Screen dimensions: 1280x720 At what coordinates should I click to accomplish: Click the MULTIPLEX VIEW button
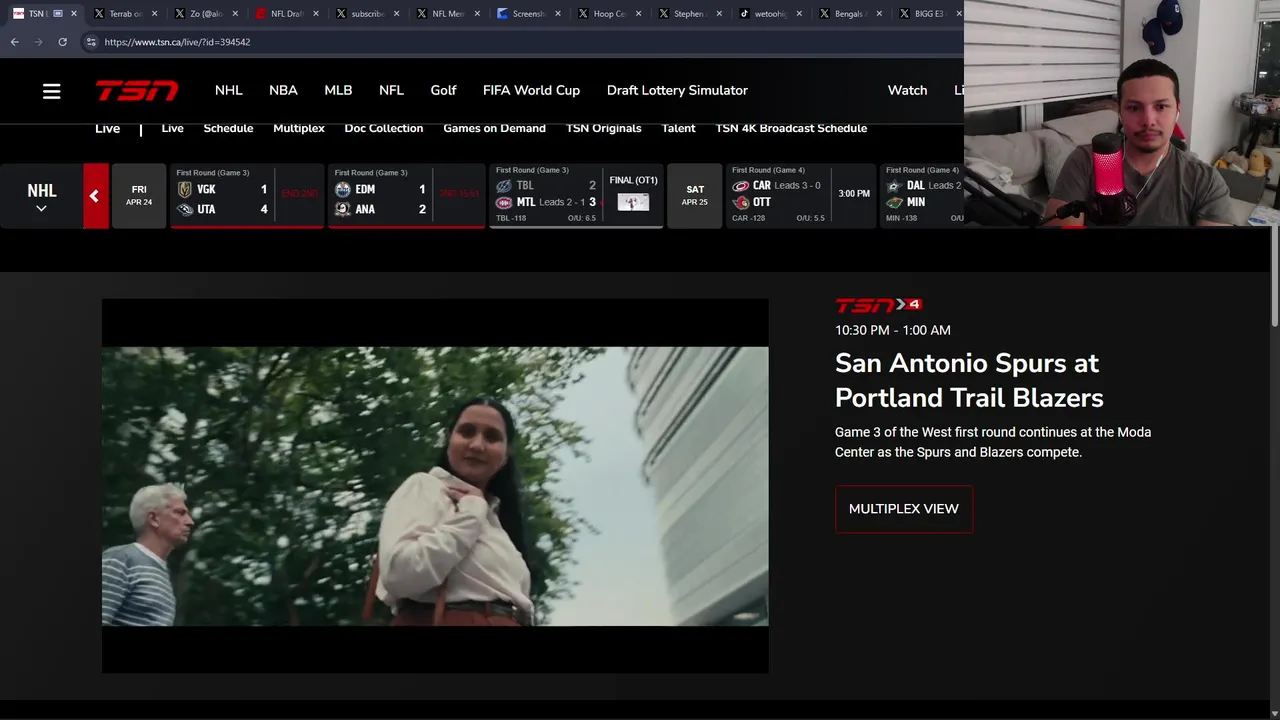click(x=904, y=509)
